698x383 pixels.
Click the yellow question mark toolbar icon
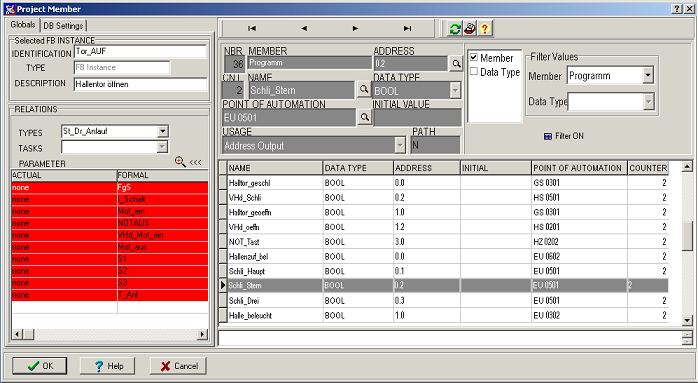pos(485,29)
